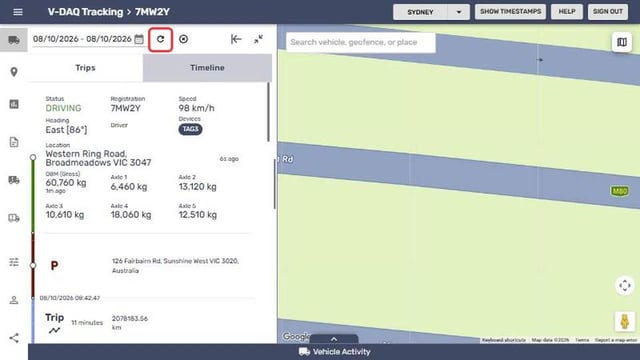Open the map layers button

click(622, 42)
